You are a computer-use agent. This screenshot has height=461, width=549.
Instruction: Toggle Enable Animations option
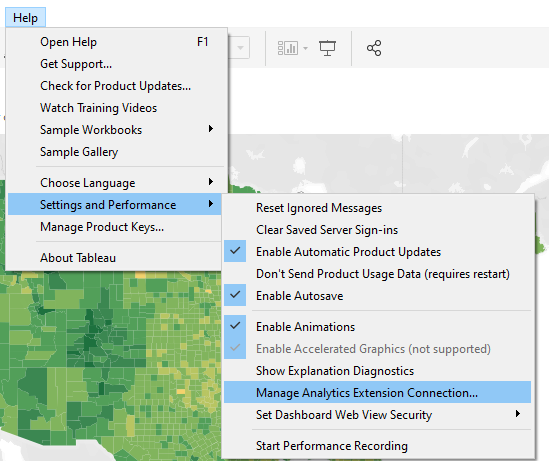coord(377,327)
